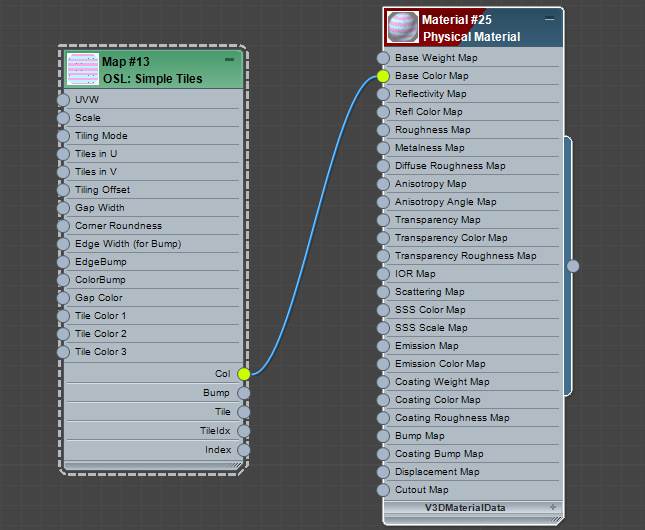Select the Tiling Offset socket
Image resolution: width=645 pixels, height=530 pixels.
(63, 190)
